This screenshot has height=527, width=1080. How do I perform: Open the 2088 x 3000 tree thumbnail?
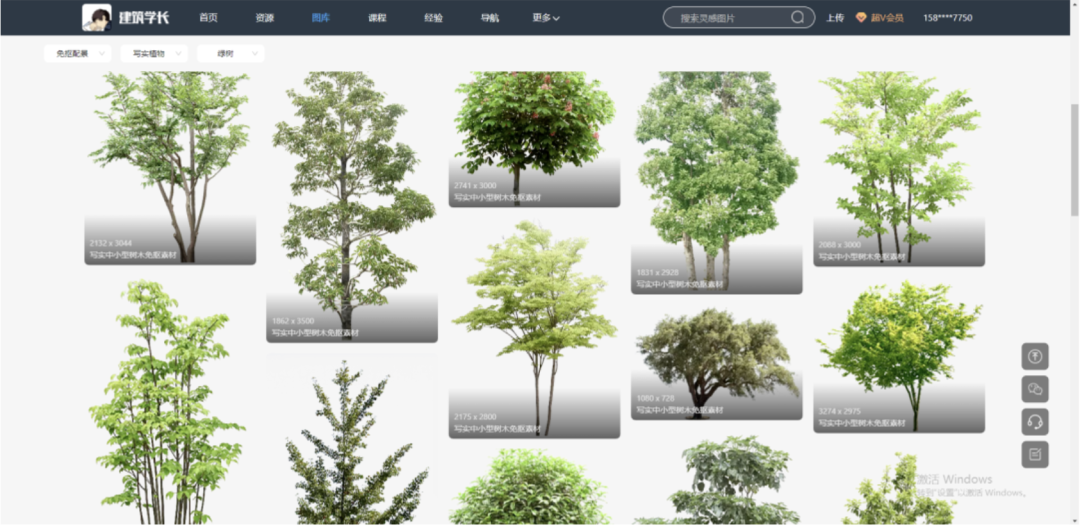pyautogui.click(x=899, y=169)
